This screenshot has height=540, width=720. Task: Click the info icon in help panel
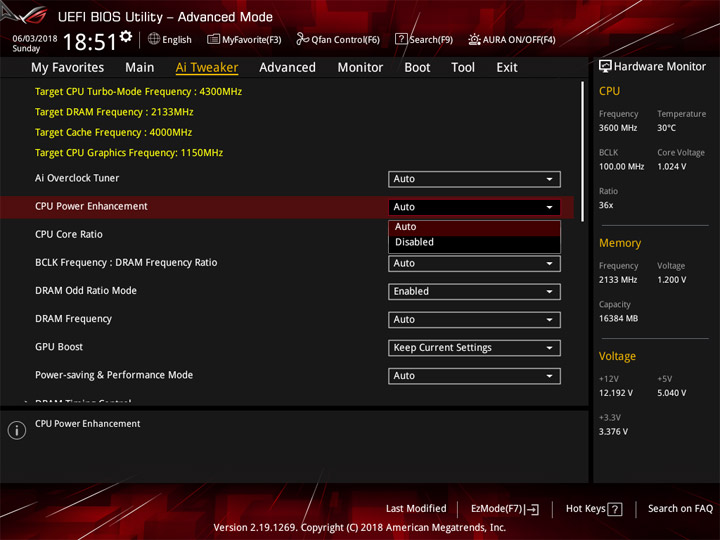pos(17,430)
